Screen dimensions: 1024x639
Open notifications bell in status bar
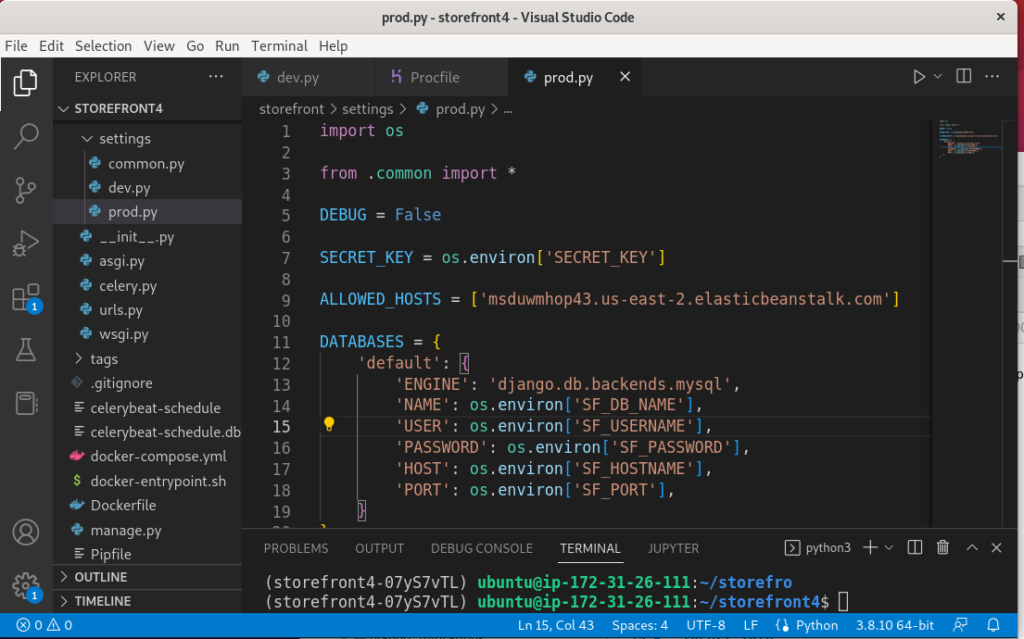(x=993, y=625)
